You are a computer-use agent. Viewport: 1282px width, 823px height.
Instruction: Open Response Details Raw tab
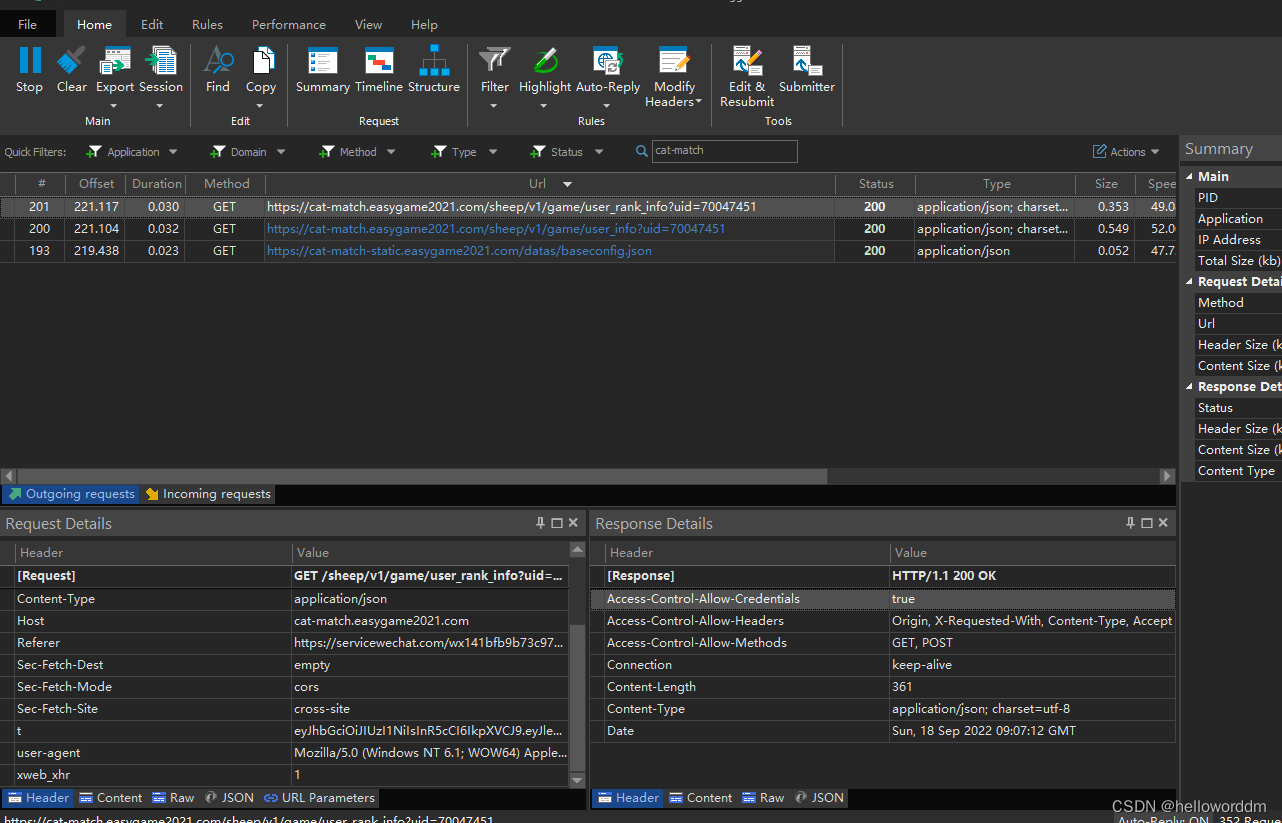coord(763,798)
